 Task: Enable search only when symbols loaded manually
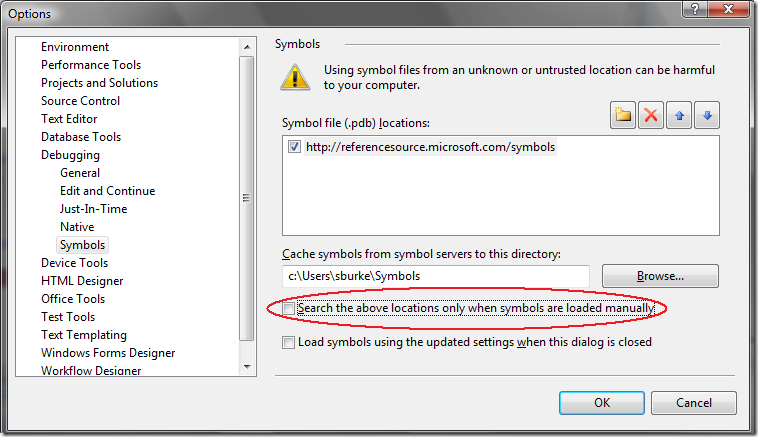click(289, 308)
